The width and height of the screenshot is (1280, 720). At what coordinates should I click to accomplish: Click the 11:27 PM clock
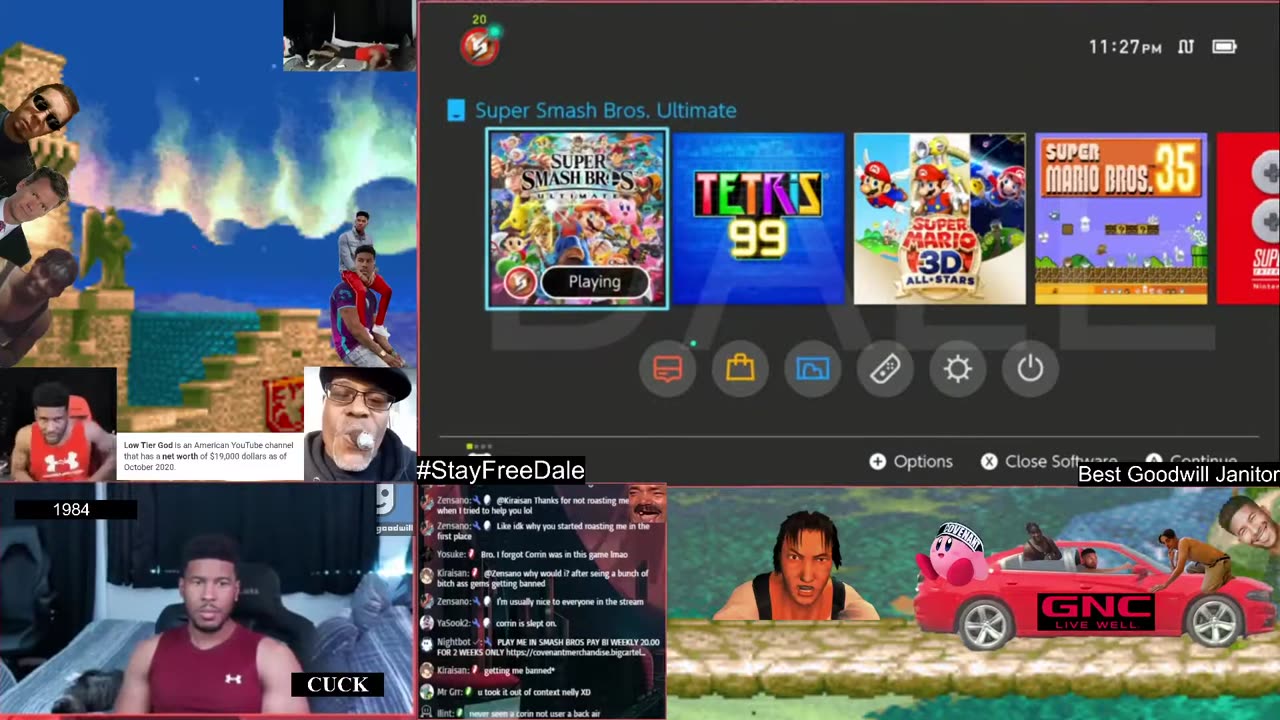coord(1125,47)
